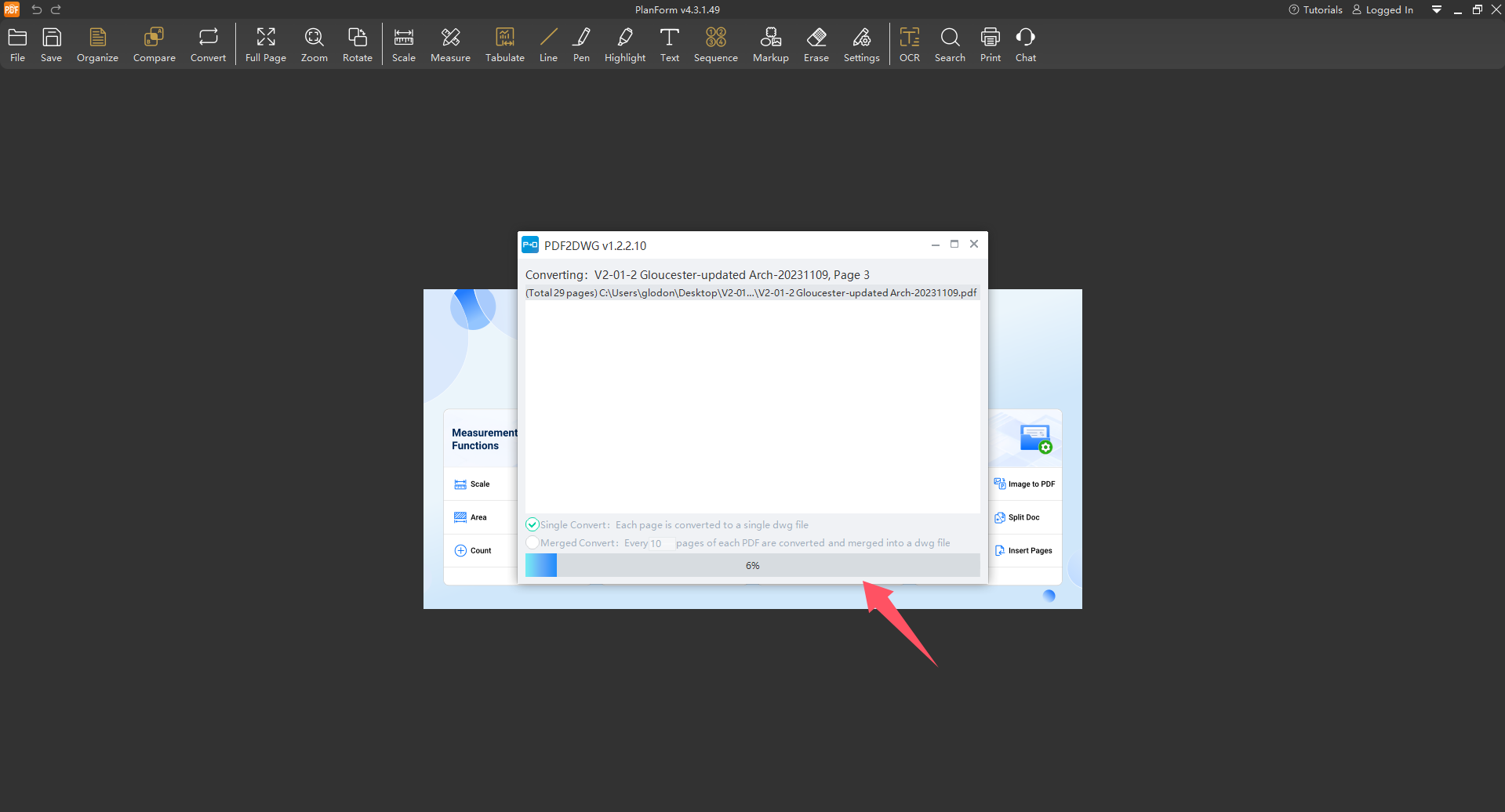Open the File menu
This screenshot has height=812, width=1505.
[17, 45]
